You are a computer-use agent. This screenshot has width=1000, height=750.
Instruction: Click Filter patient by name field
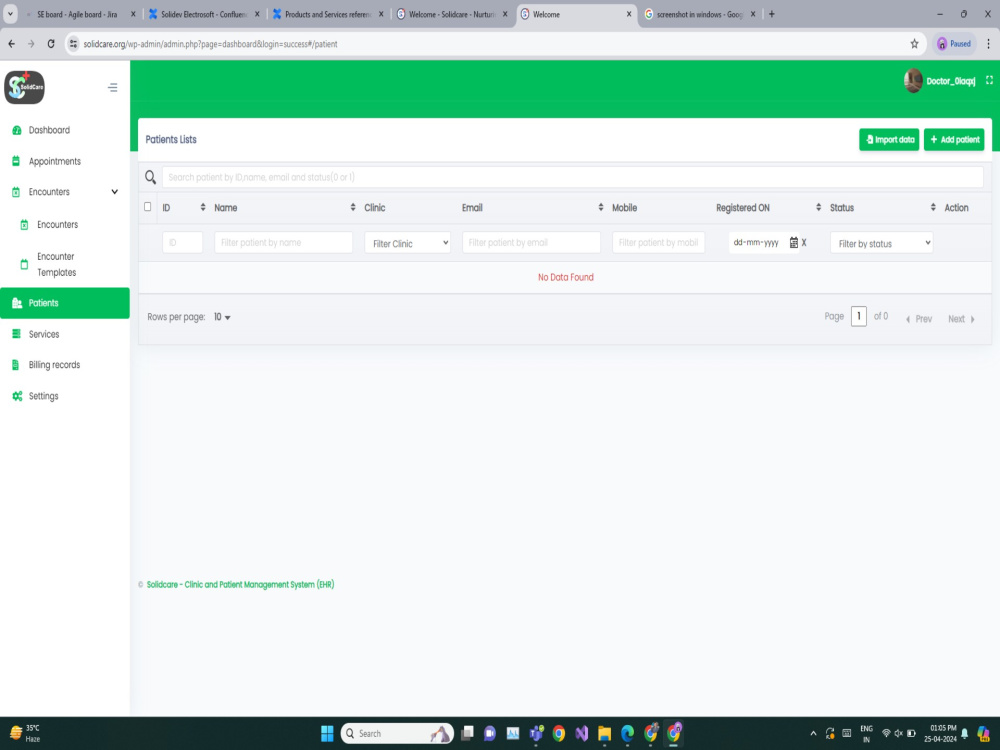pyautogui.click(x=283, y=242)
